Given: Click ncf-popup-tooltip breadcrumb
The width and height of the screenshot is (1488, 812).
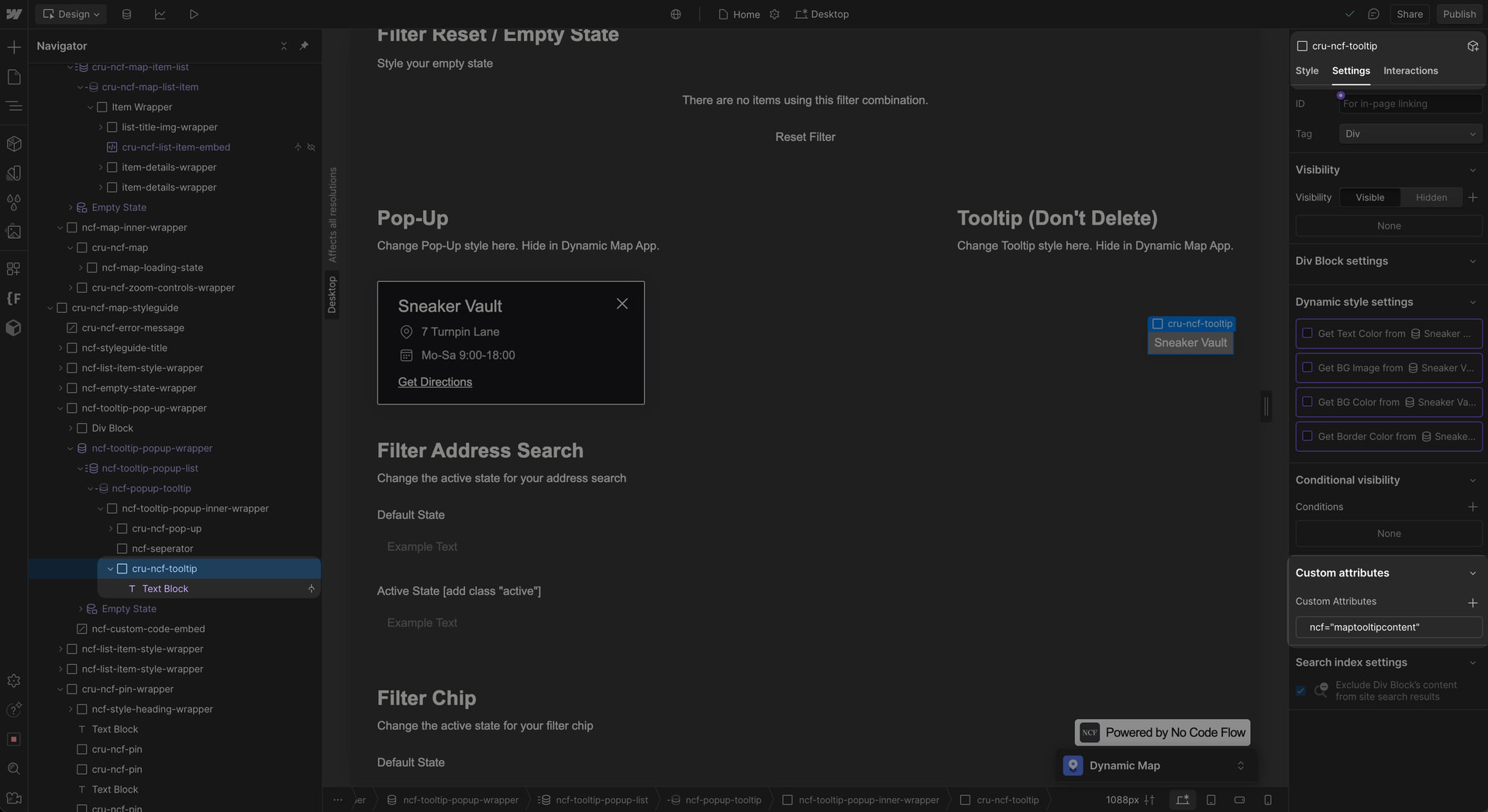Looking at the screenshot, I should (715, 800).
